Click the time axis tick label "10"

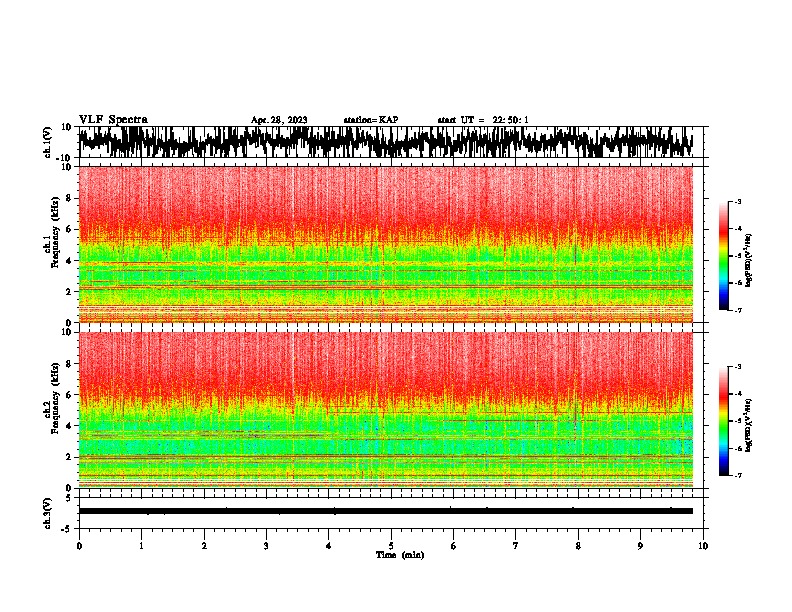[703, 546]
